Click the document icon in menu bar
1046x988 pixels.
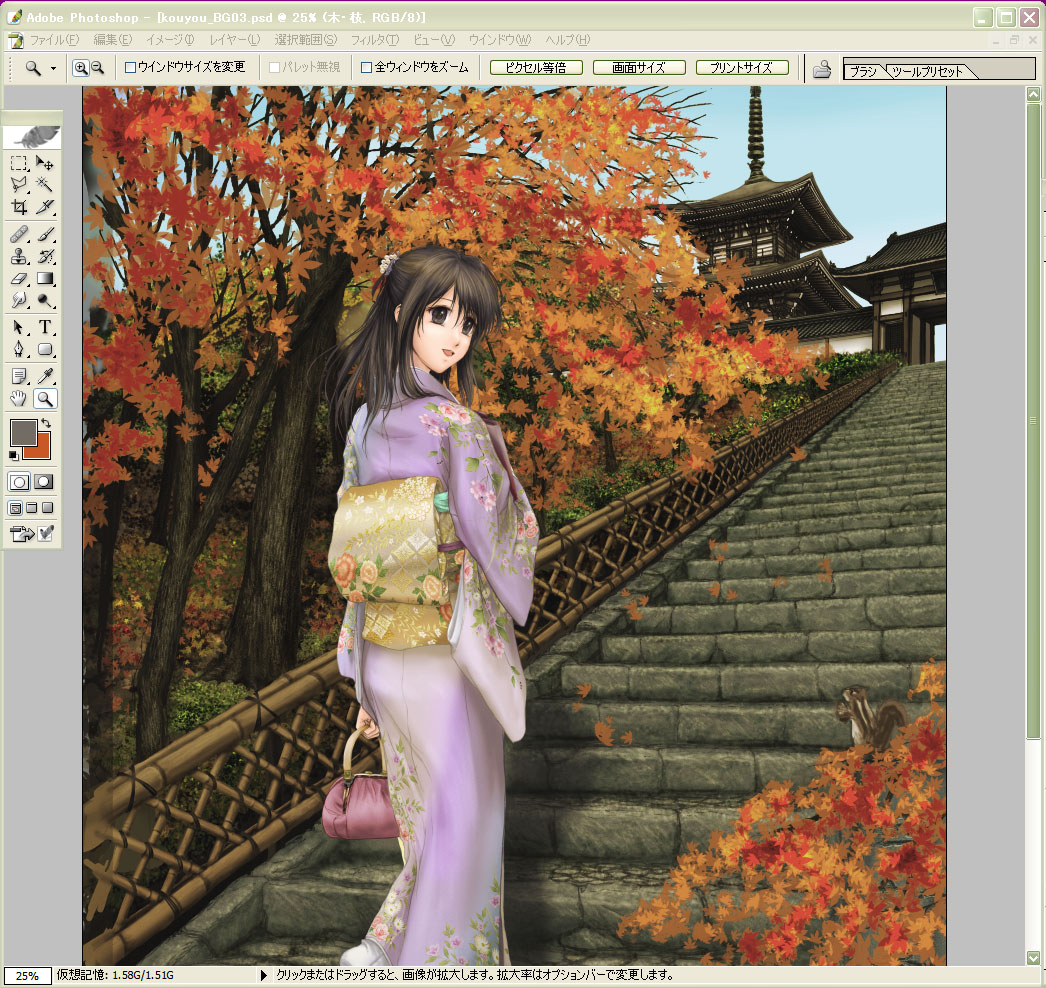(x=15, y=40)
